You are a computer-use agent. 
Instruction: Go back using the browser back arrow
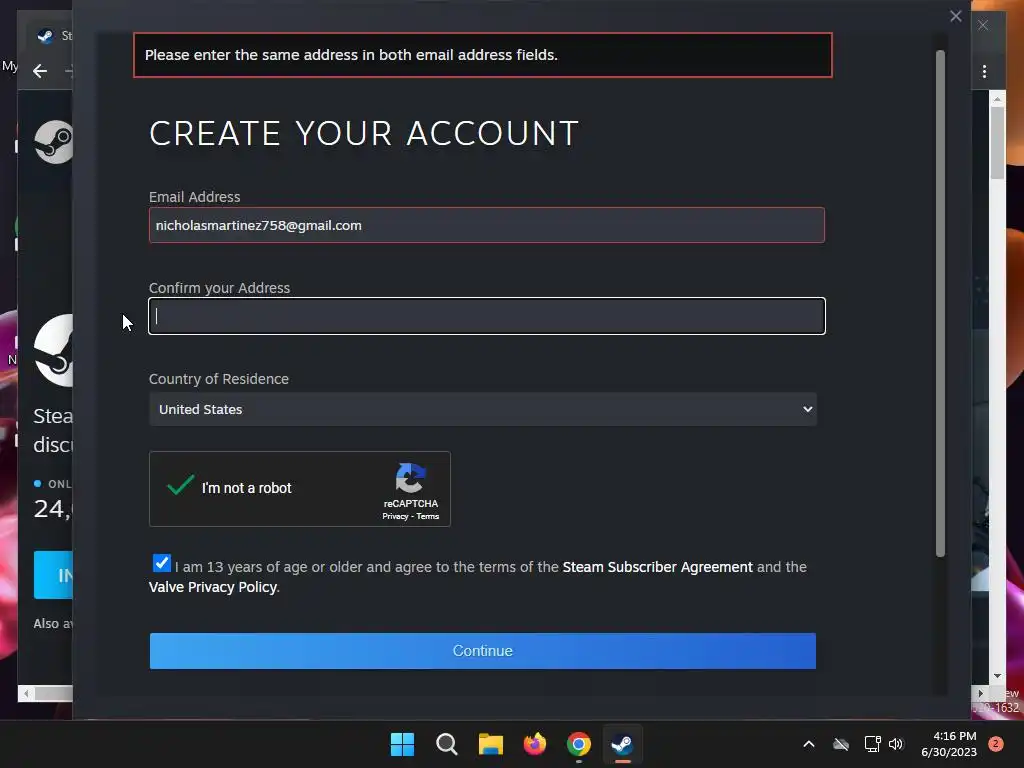click(x=40, y=71)
